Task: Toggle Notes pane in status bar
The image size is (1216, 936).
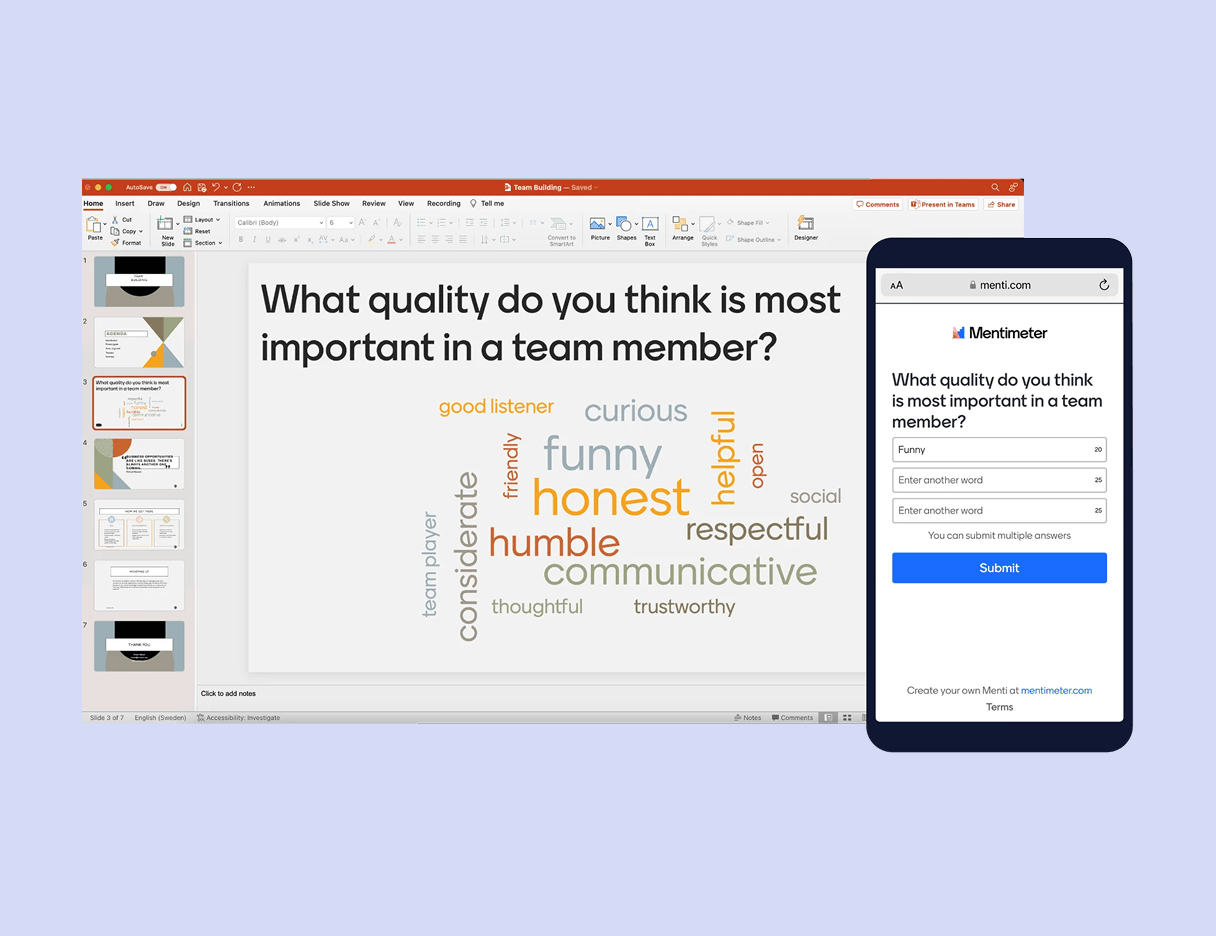Action: (x=747, y=718)
